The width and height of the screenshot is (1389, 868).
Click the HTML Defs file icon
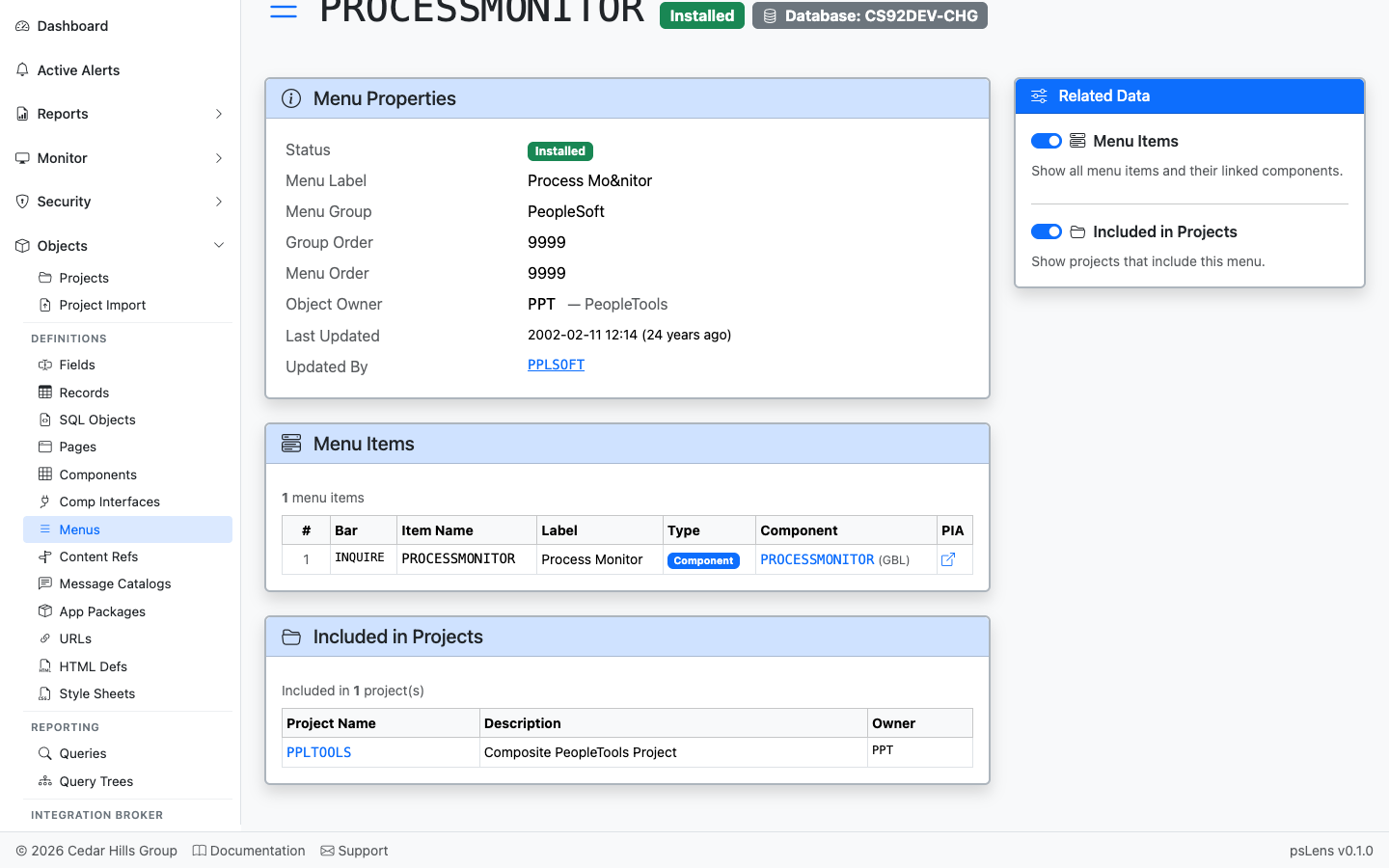coord(45,666)
